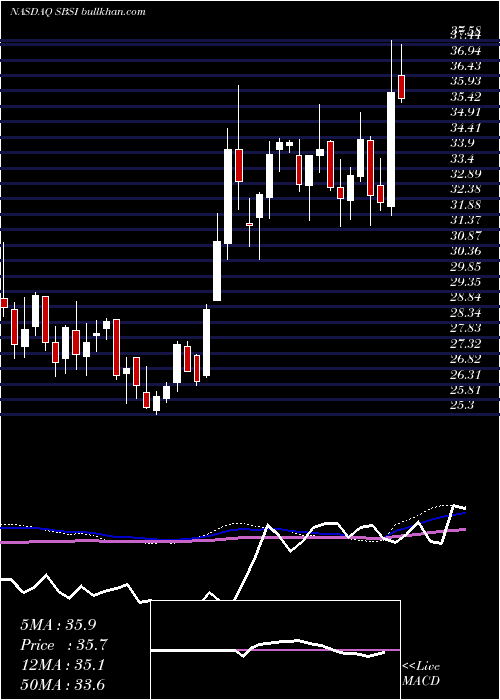Image resolution: width=500 pixels, height=700 pixels.
Task: Click the 5MA : 35.9 value
Action: (58, 625)
